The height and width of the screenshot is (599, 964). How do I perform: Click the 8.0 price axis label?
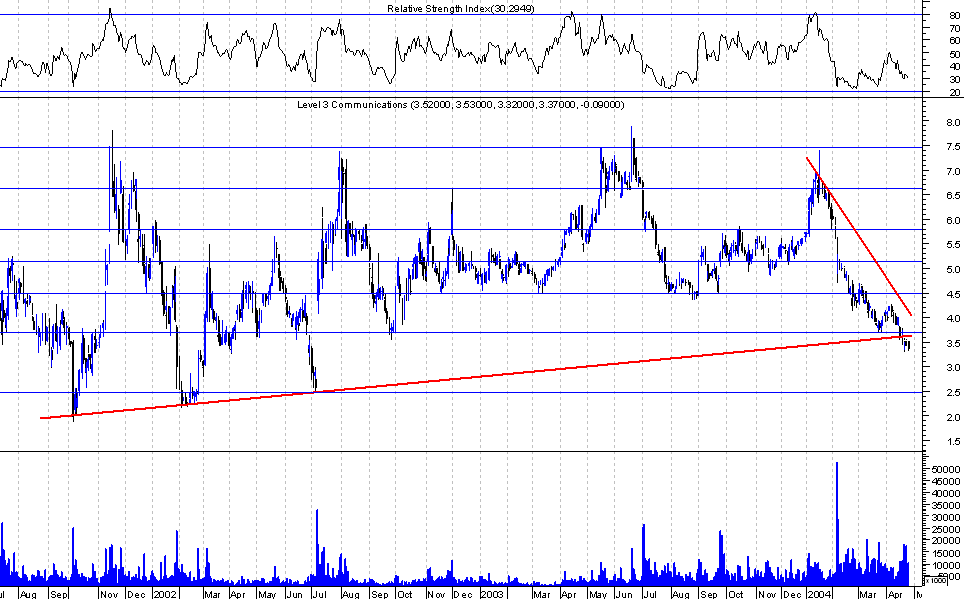tap(954, 122)
